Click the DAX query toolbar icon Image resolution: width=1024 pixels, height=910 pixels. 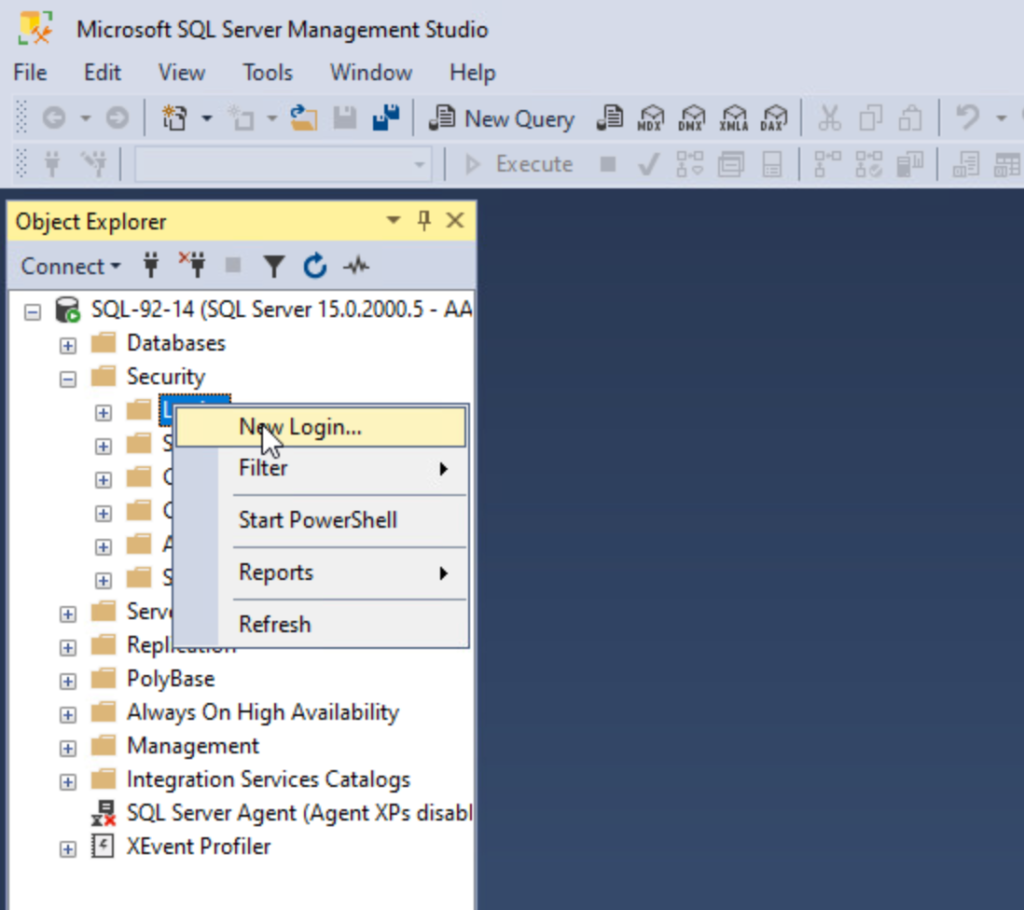point(774,118)
